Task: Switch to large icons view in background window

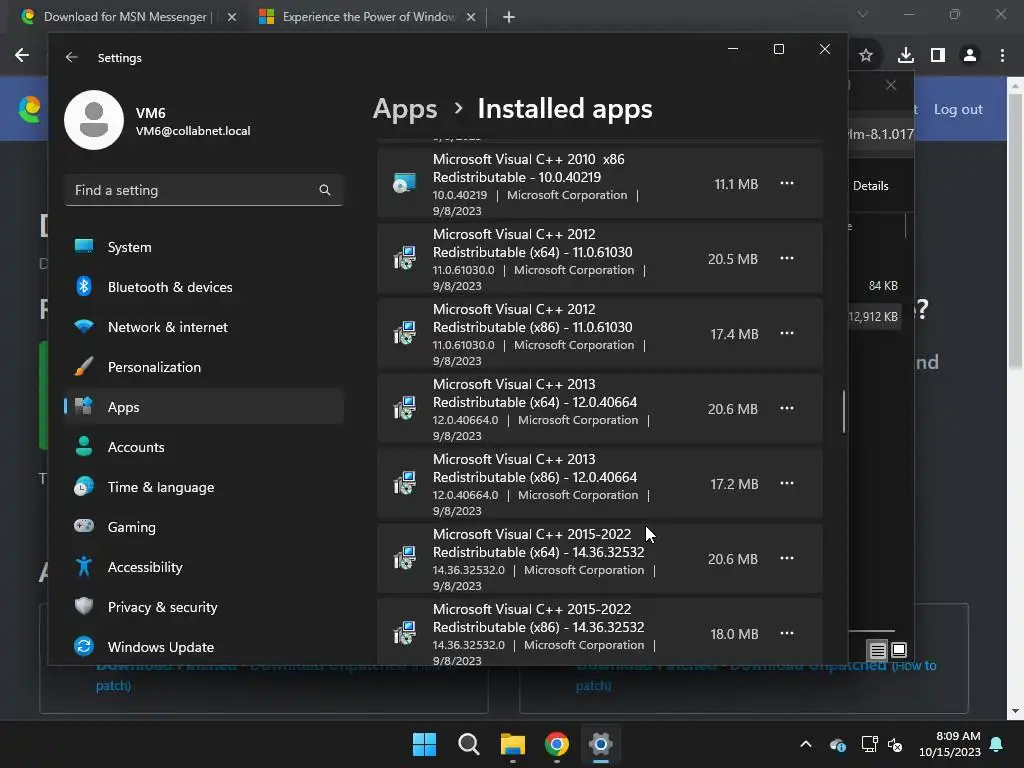Action: pos(899,650)
